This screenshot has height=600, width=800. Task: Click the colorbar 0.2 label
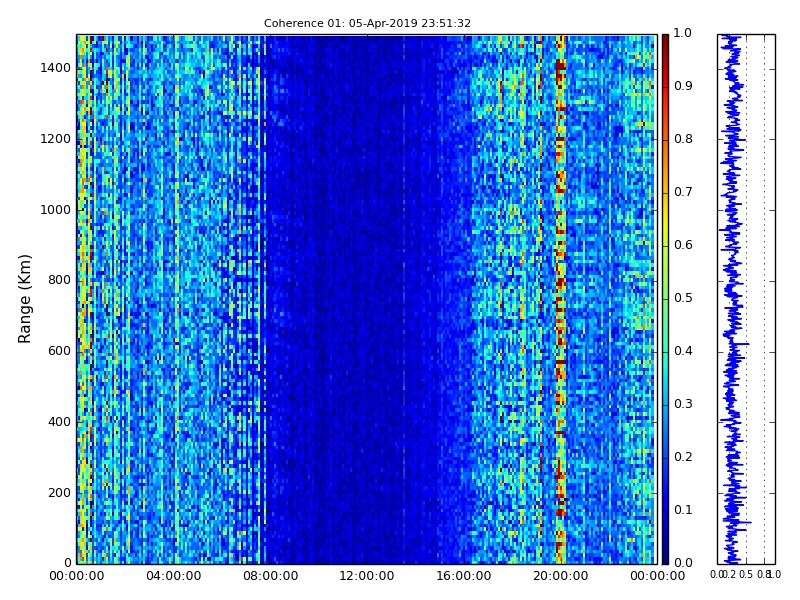pyautogui.click(x=683, y=457)
